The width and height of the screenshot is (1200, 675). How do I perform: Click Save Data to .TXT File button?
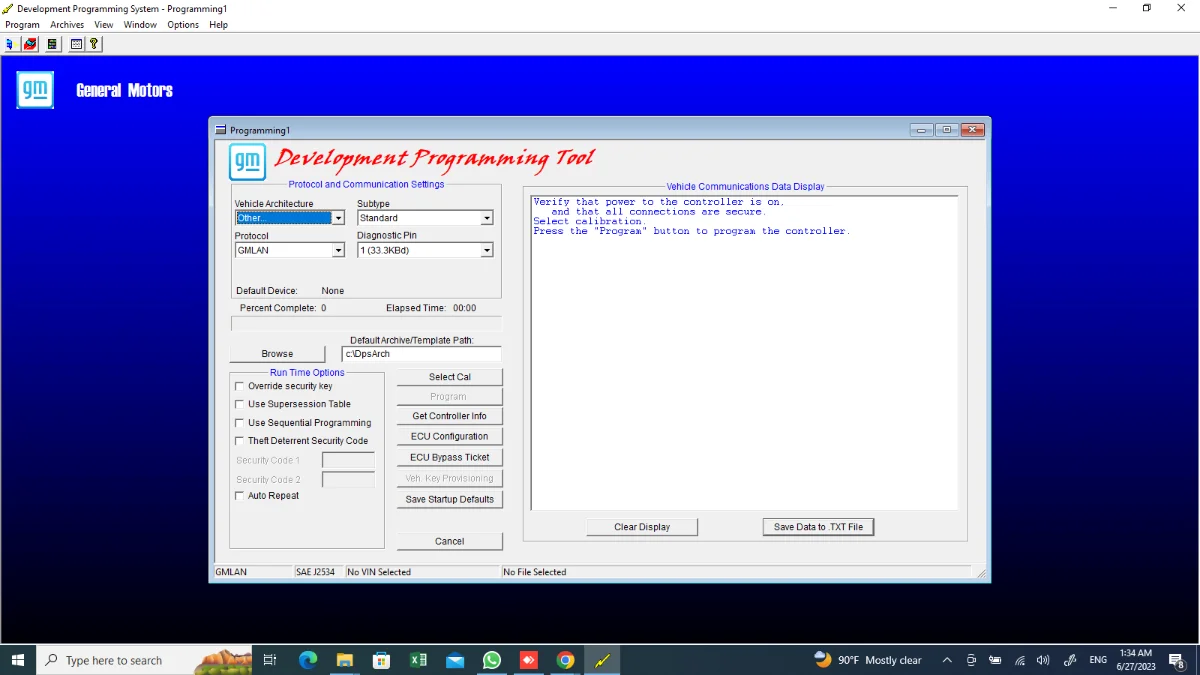[818, 527]
